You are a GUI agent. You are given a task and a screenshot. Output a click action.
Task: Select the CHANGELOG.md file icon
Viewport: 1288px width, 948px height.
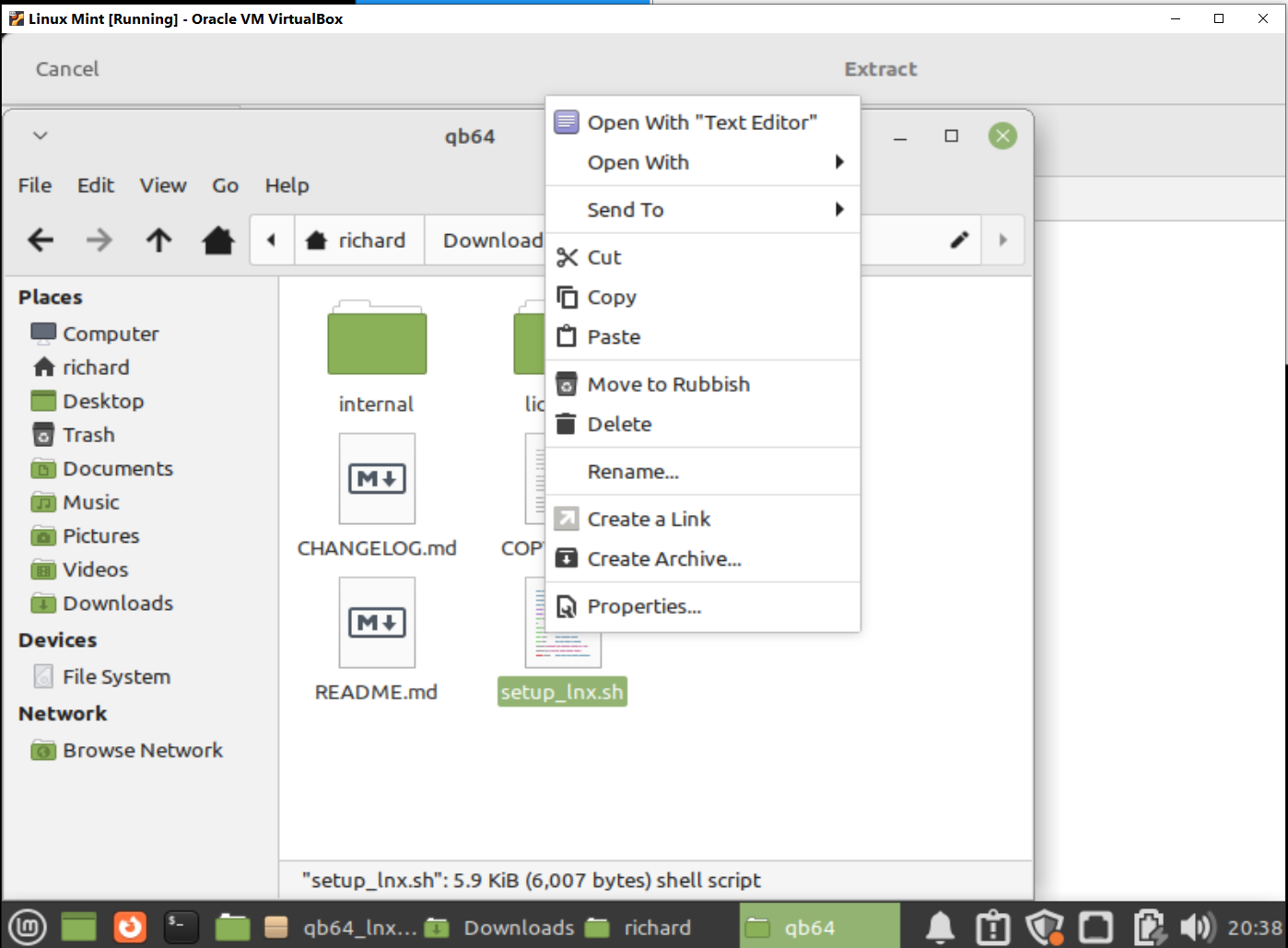click(377, 478)
